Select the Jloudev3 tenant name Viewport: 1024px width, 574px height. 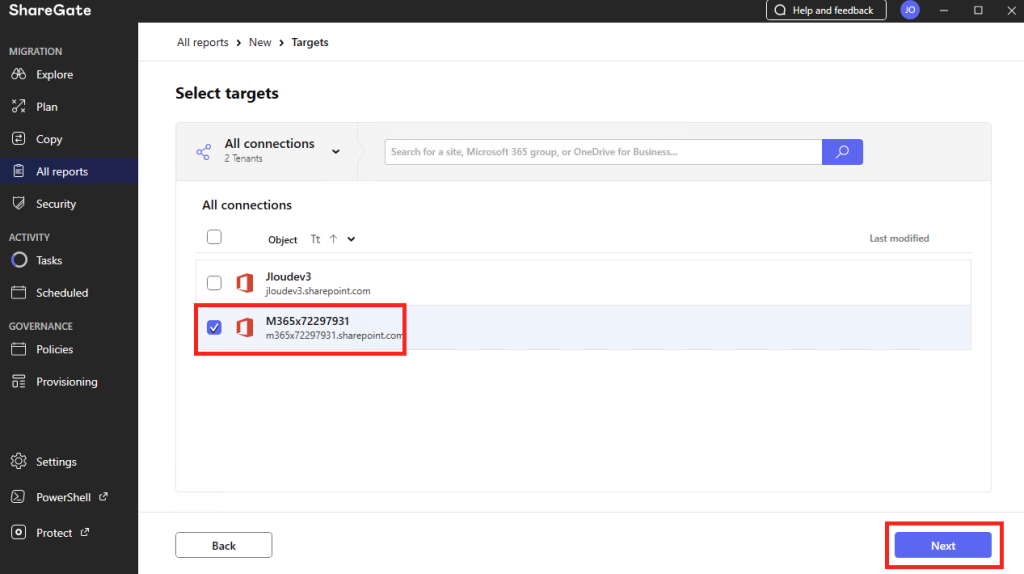pyautogui.click(x=288, y=277)
